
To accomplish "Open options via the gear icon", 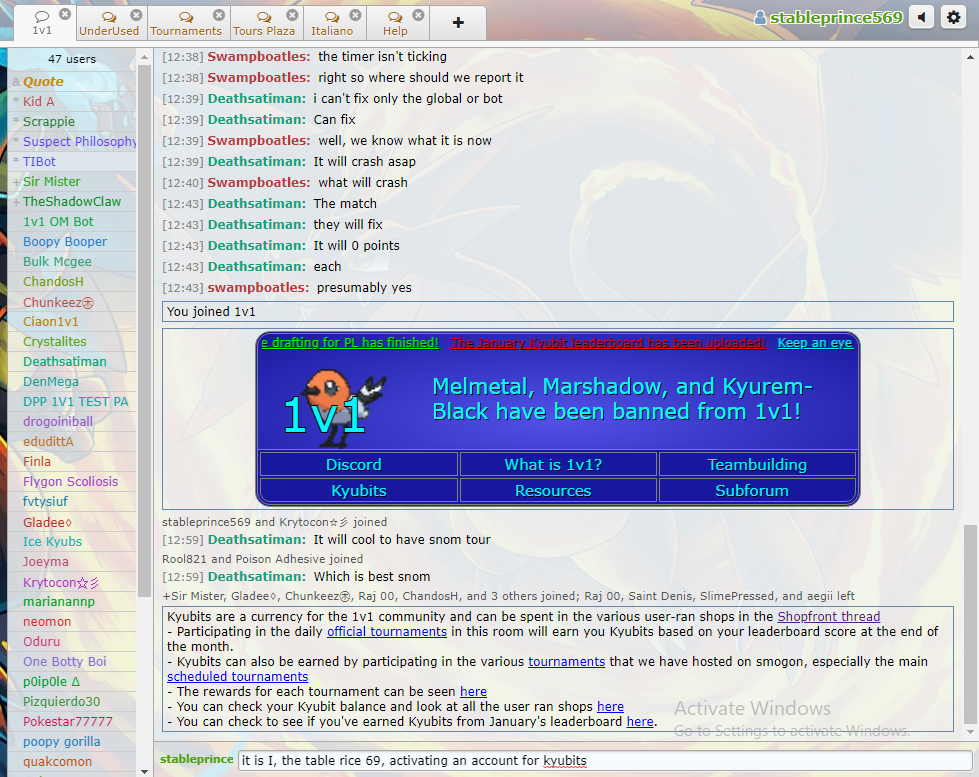I will click(x=954, y=18).
